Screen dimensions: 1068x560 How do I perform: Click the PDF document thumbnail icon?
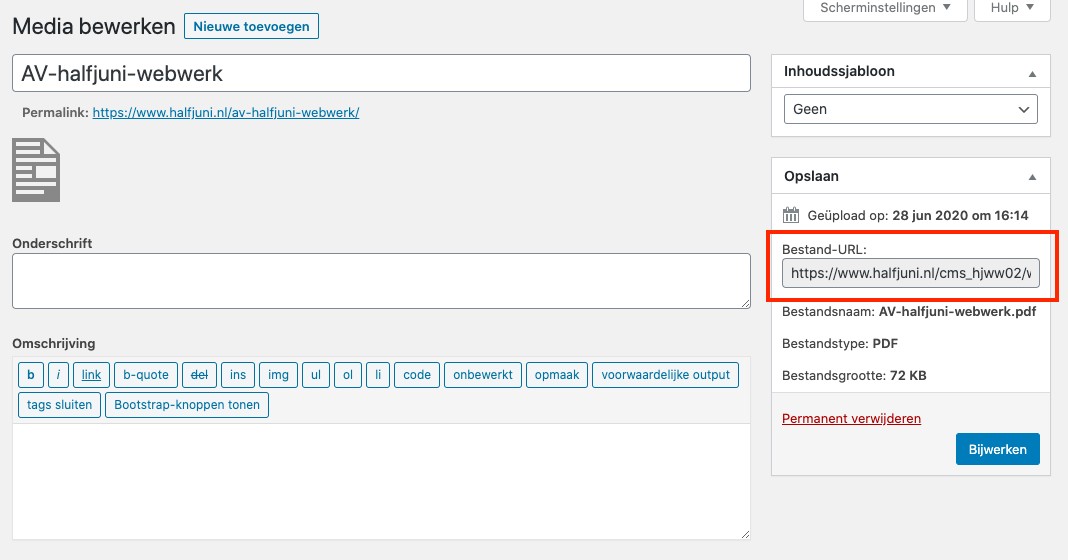pos(36,170)
